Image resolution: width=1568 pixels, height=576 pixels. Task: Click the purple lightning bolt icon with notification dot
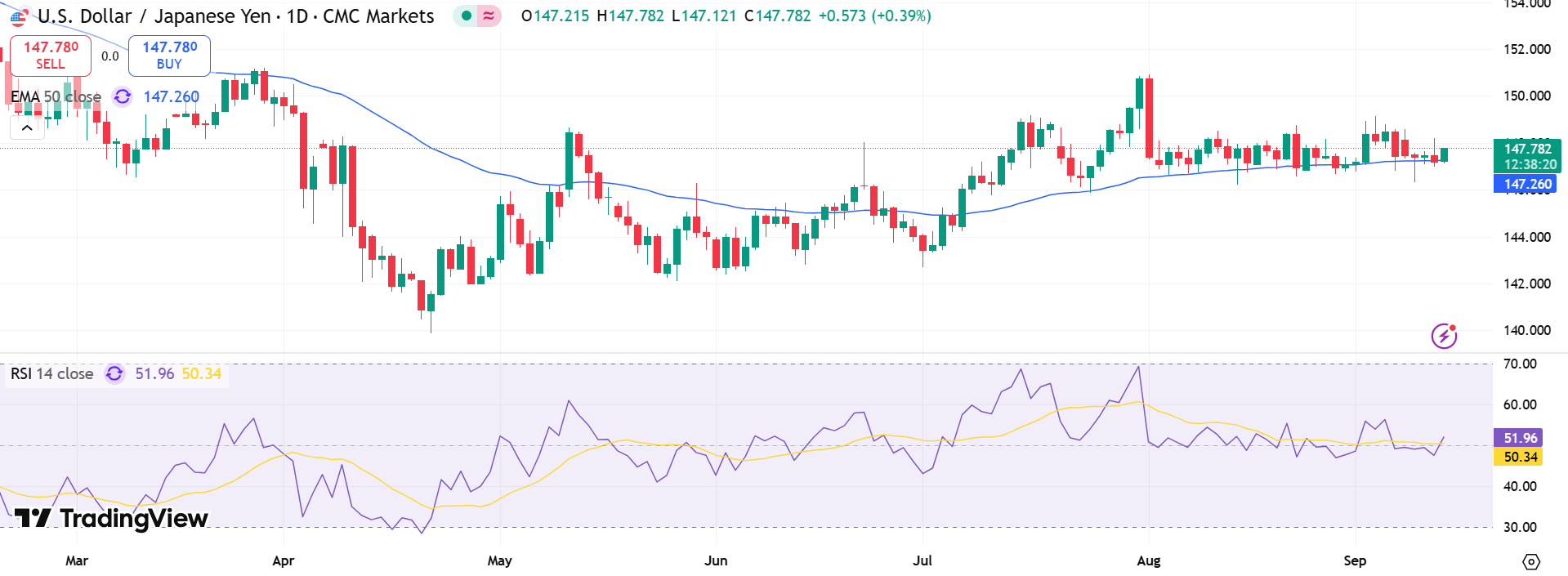1445,334
